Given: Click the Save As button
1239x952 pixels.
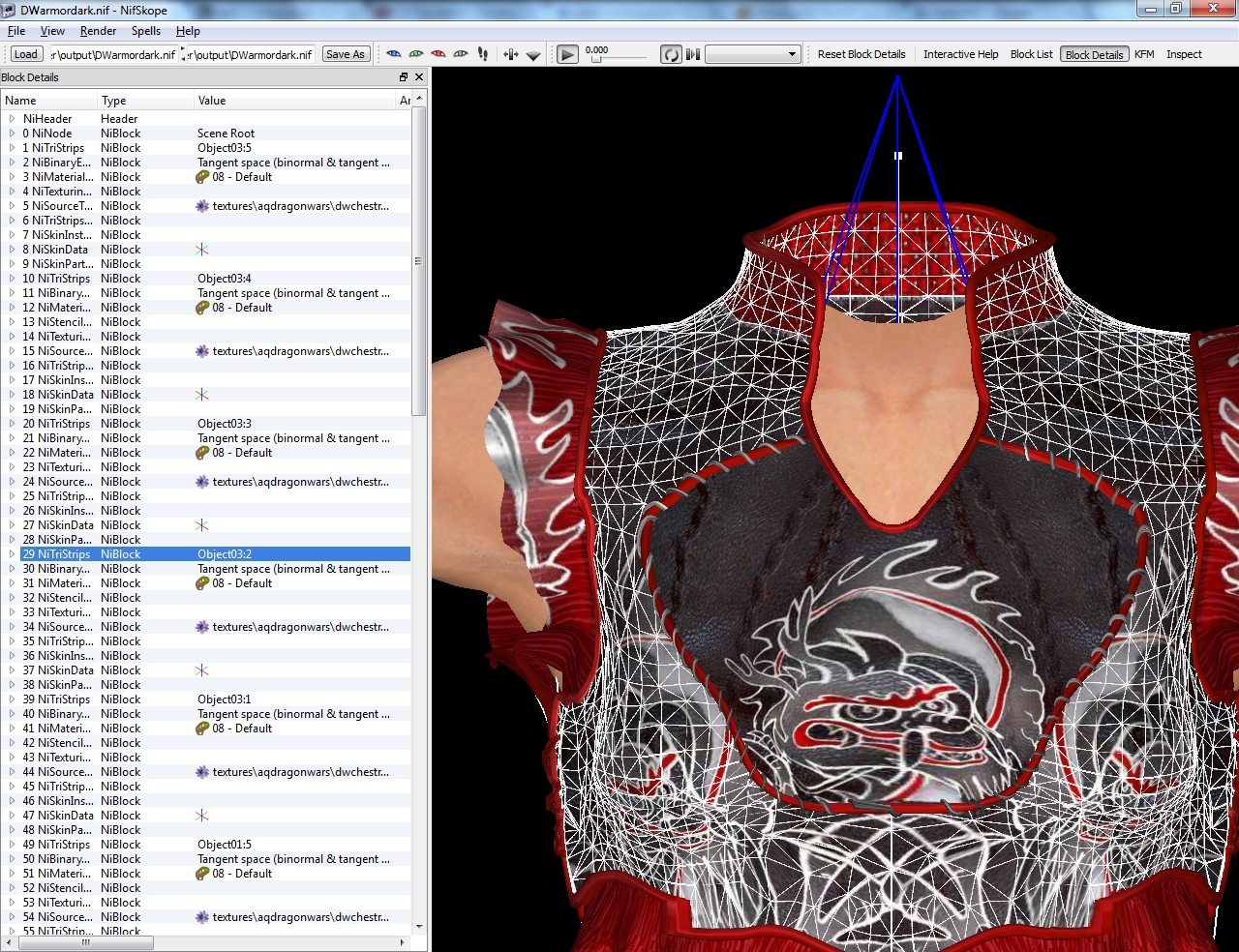Looking at the screenshot, I should (x=346, y=54).
